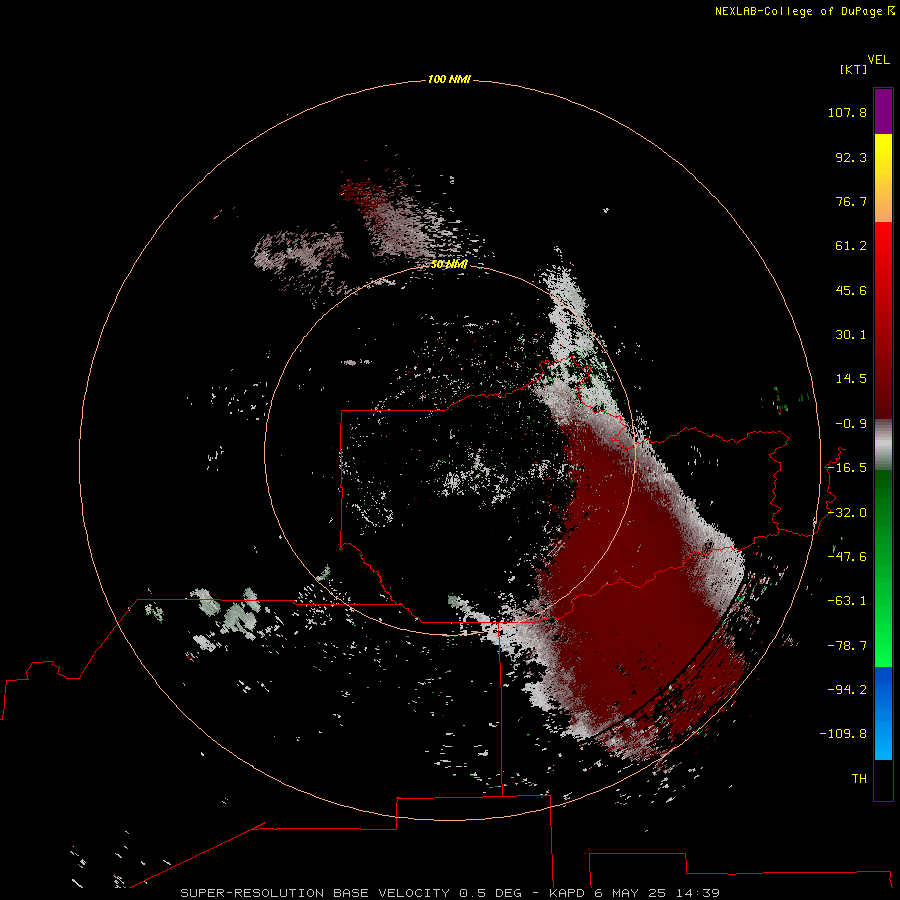Click the -16.5 velocity scale value
The height and width of the screenshot is (900, 900).
pyautogui.click(x=847, y=468)
